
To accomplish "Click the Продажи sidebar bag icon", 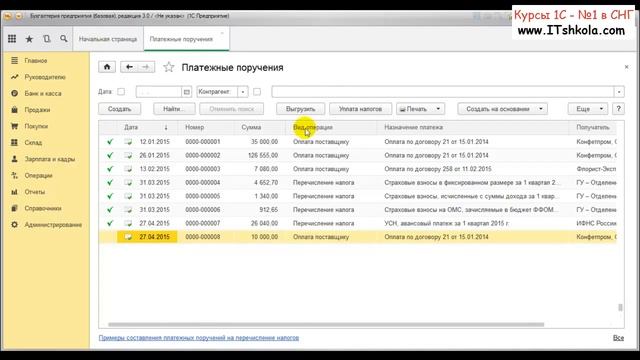I will point(15,109).
